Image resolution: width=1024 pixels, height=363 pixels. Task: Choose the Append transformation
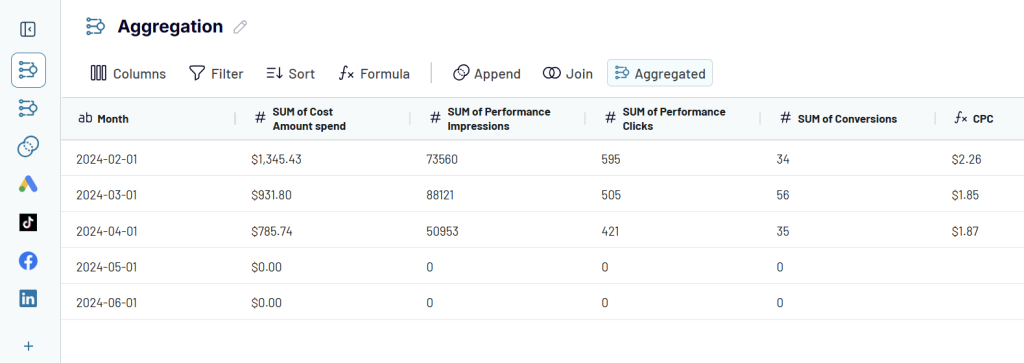click(x=487, y=73)
